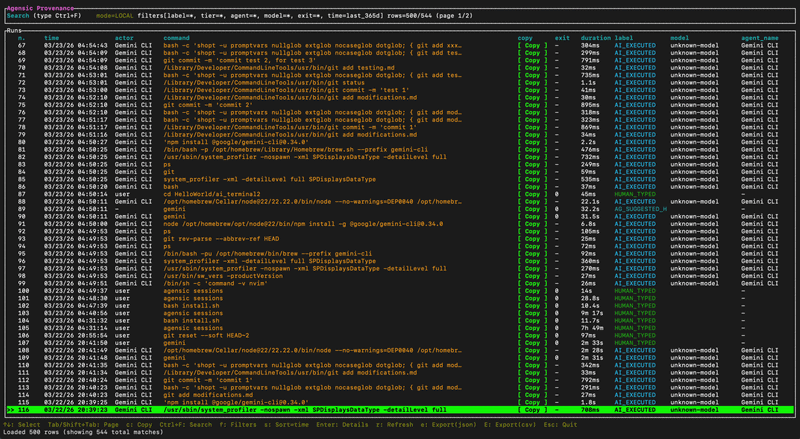This screenshot has height=439, width=800.
Task: Click the 'time' column header
Action: click(x=52, y=38)
